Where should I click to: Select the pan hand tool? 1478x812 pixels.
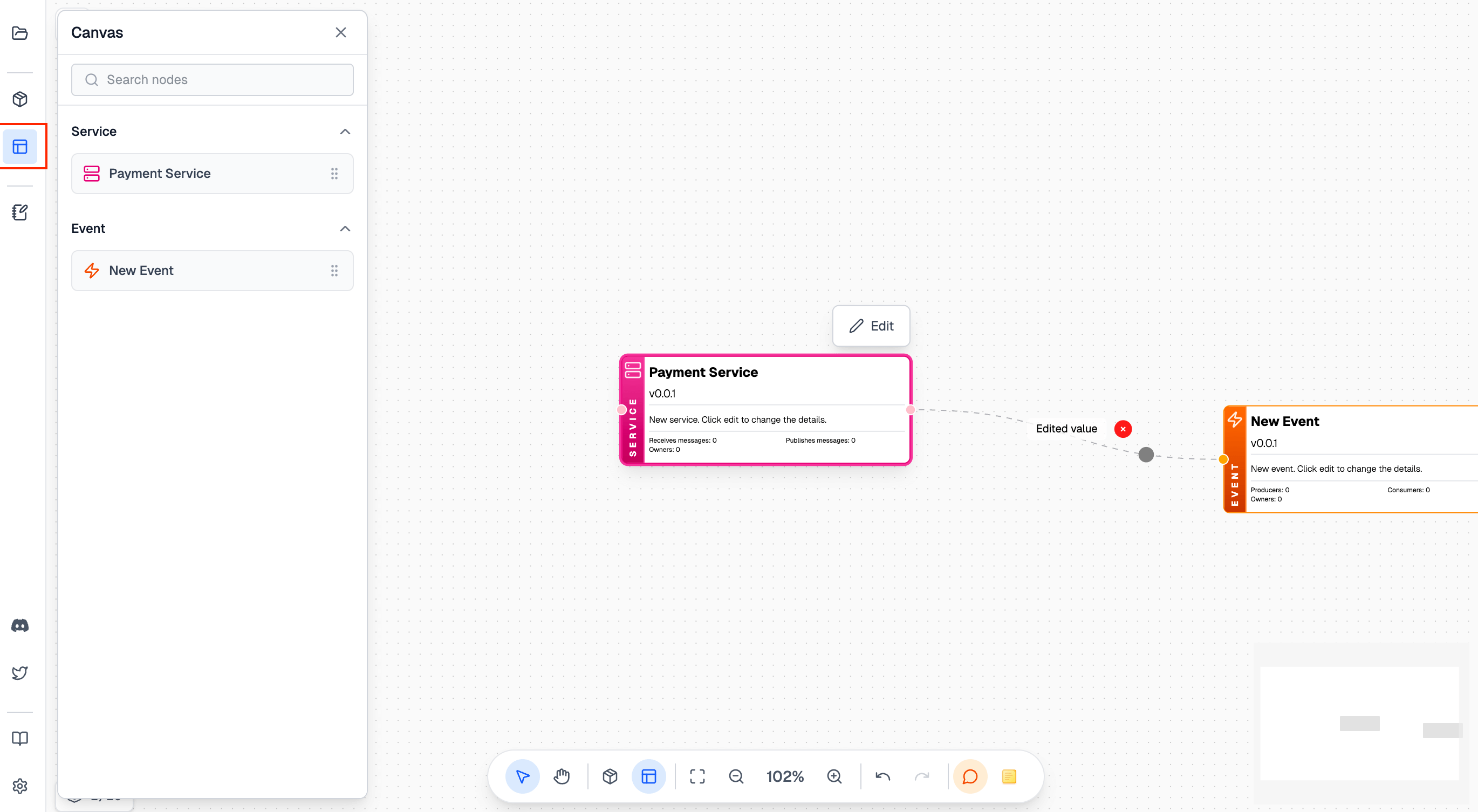(x=561, y=776)
